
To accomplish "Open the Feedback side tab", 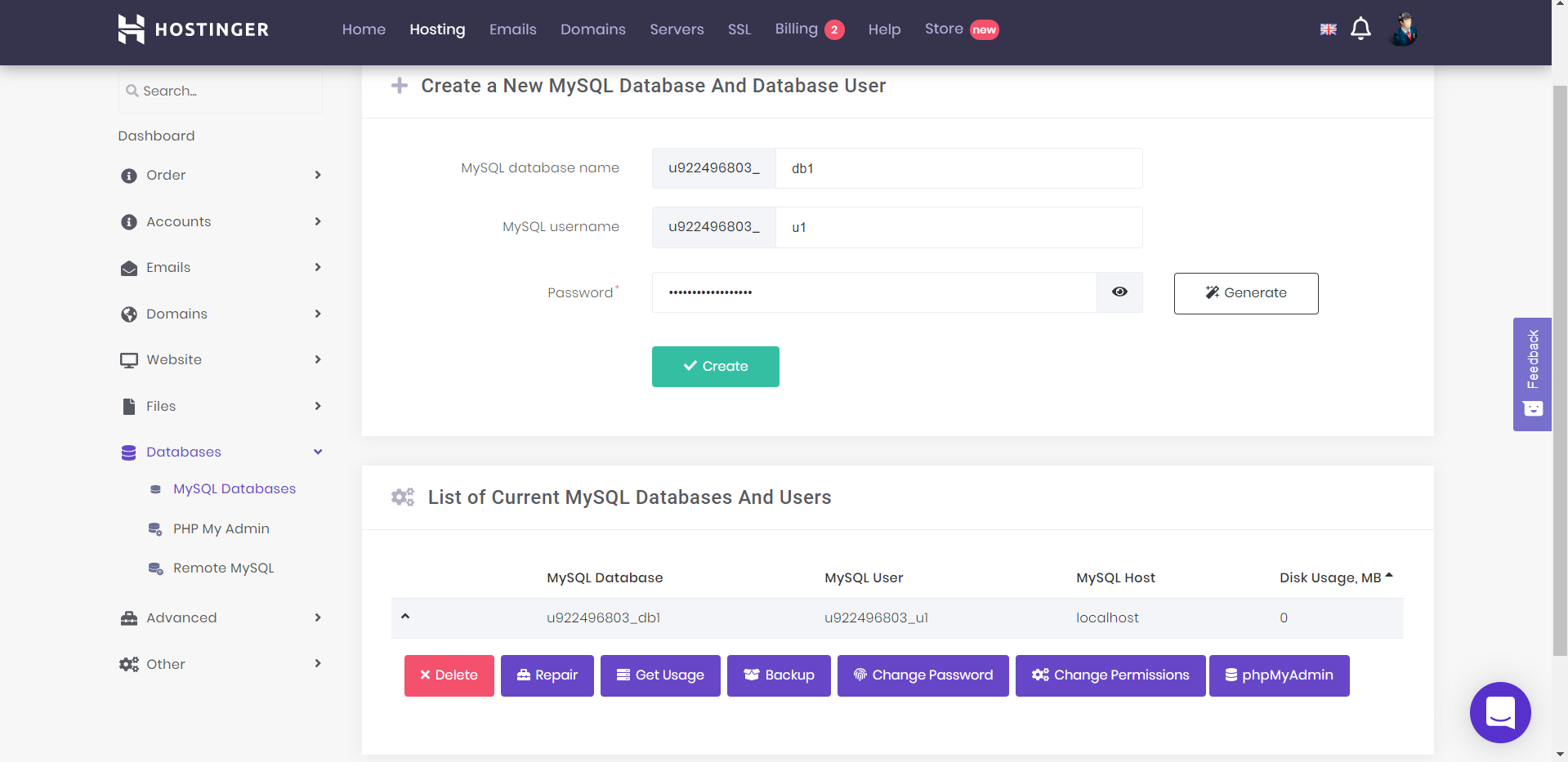I will click(1532, 374).
